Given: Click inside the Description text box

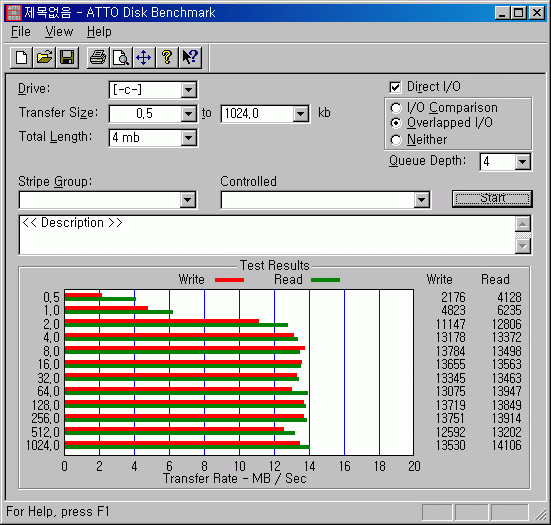Looking at the screenshot, I should coord(267,235).
